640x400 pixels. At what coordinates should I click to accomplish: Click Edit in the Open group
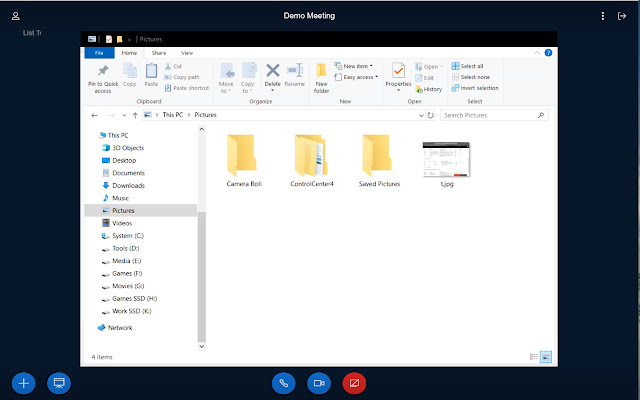pyautogui.click(x=424, y=78)
